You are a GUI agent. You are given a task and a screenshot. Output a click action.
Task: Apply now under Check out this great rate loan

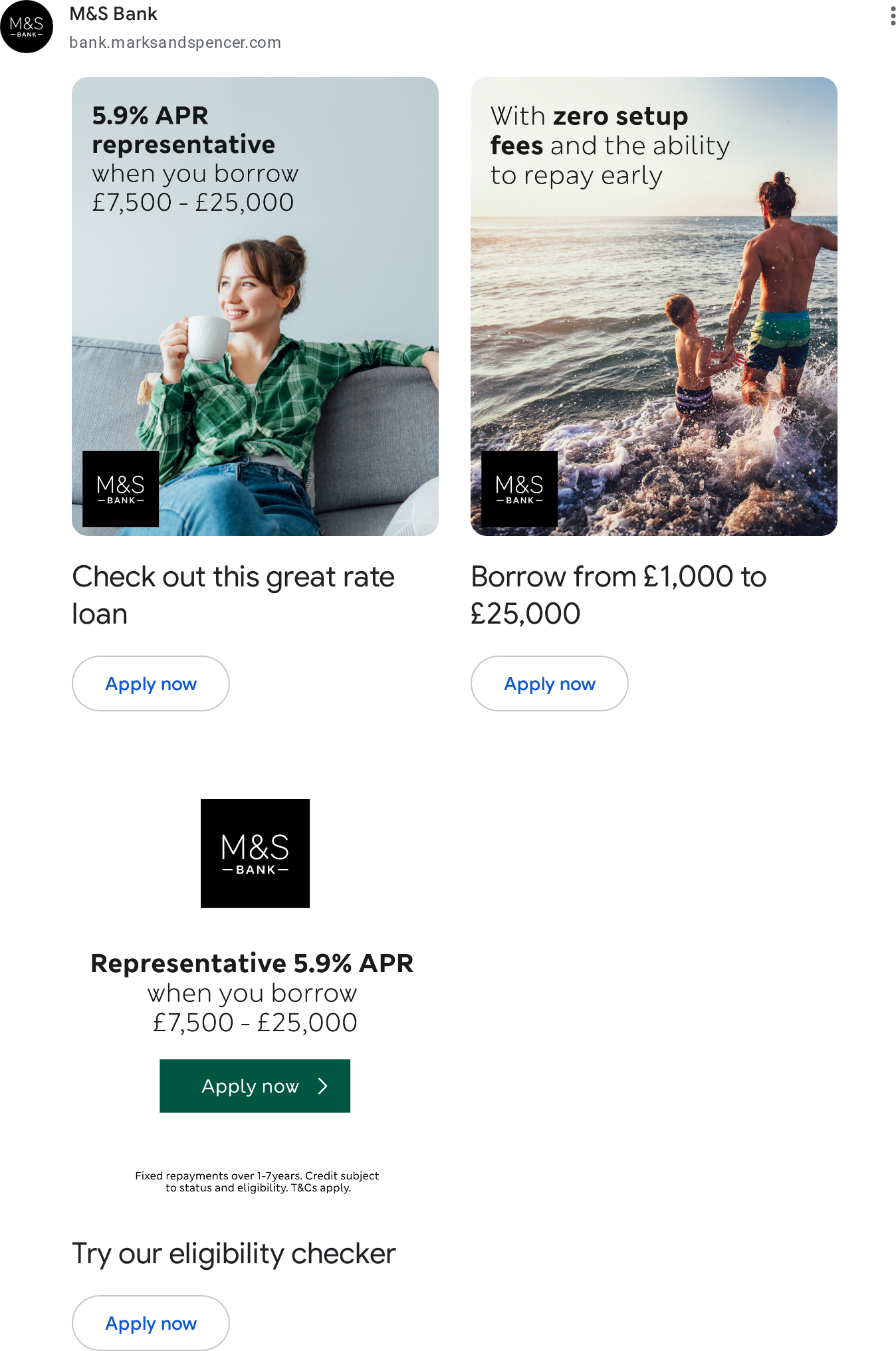pos(151,683)
